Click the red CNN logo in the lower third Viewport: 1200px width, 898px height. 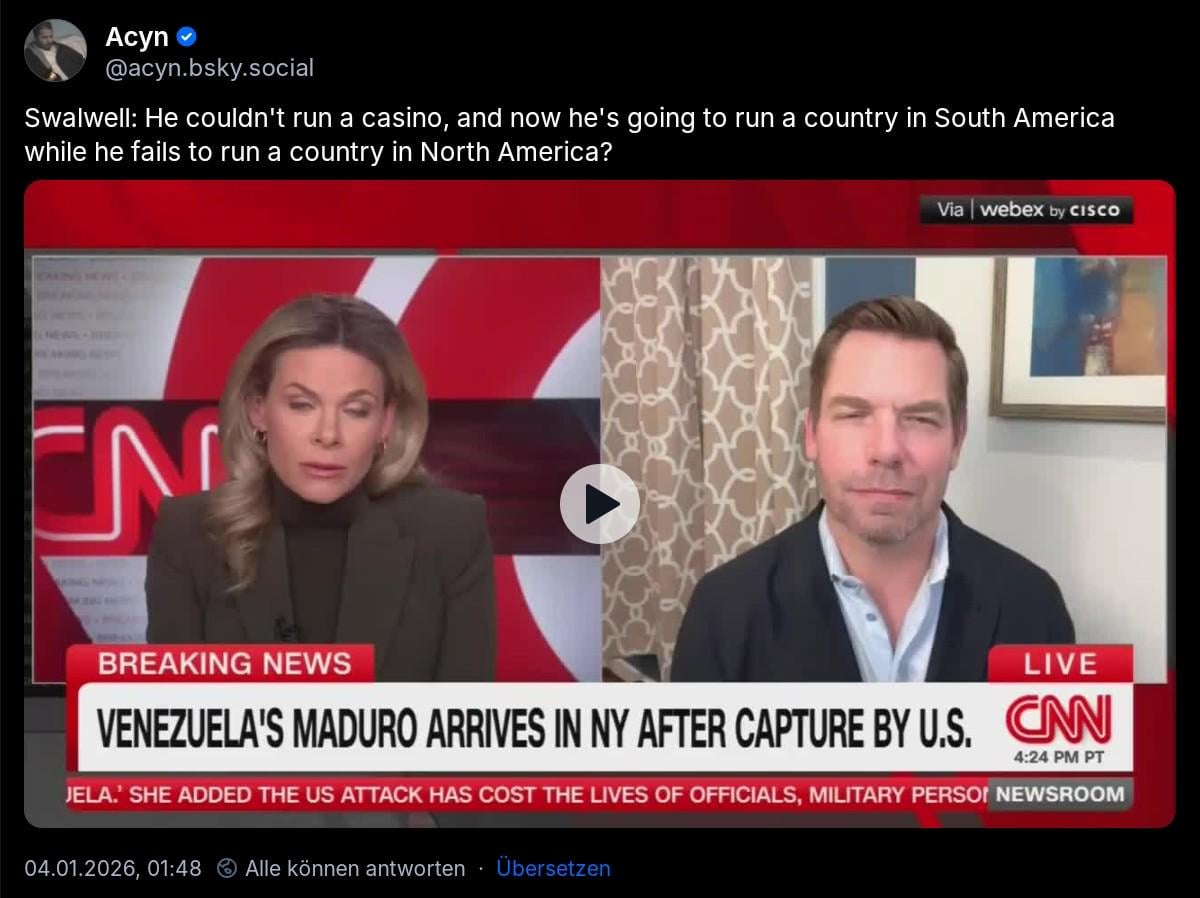pos(1058,719)
